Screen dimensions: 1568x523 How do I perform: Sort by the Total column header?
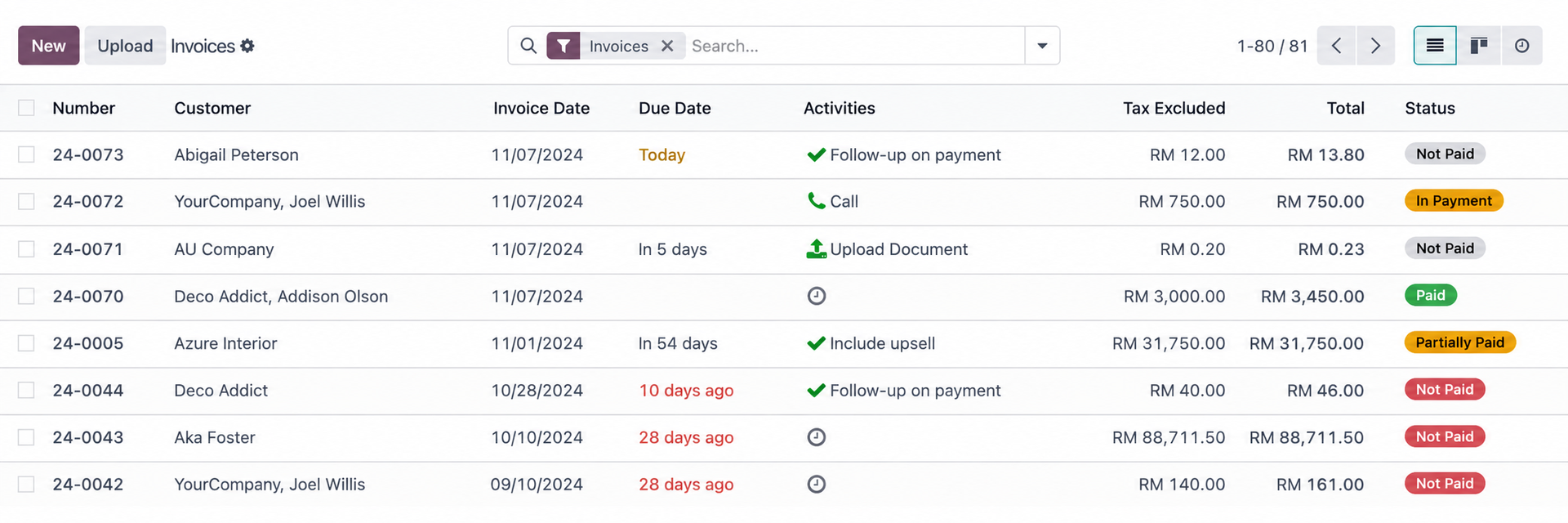1345,108
